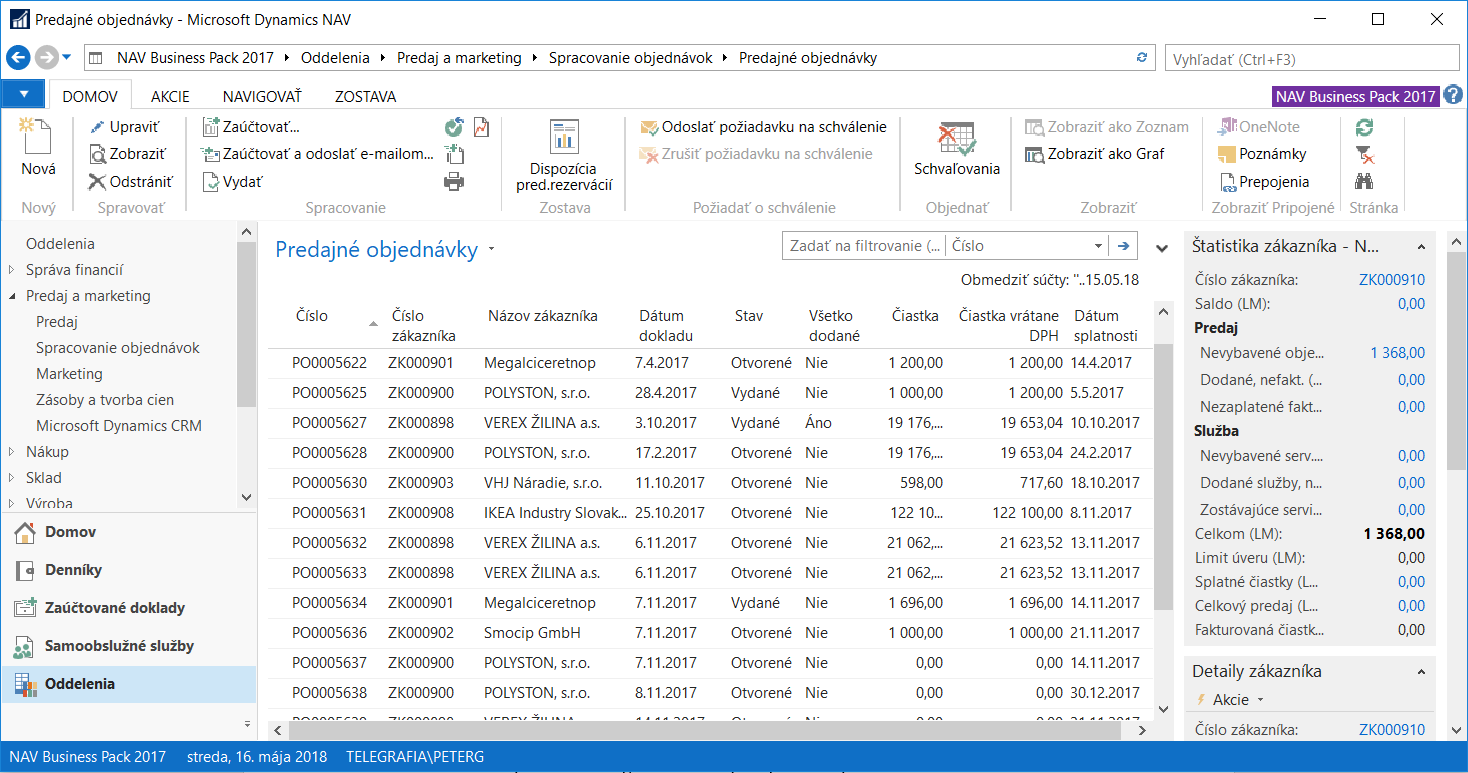The height and width of the screenshot is (773, 1468).
Task: Click the navigation pane overflow chevron
Action: tap(247, 722)
